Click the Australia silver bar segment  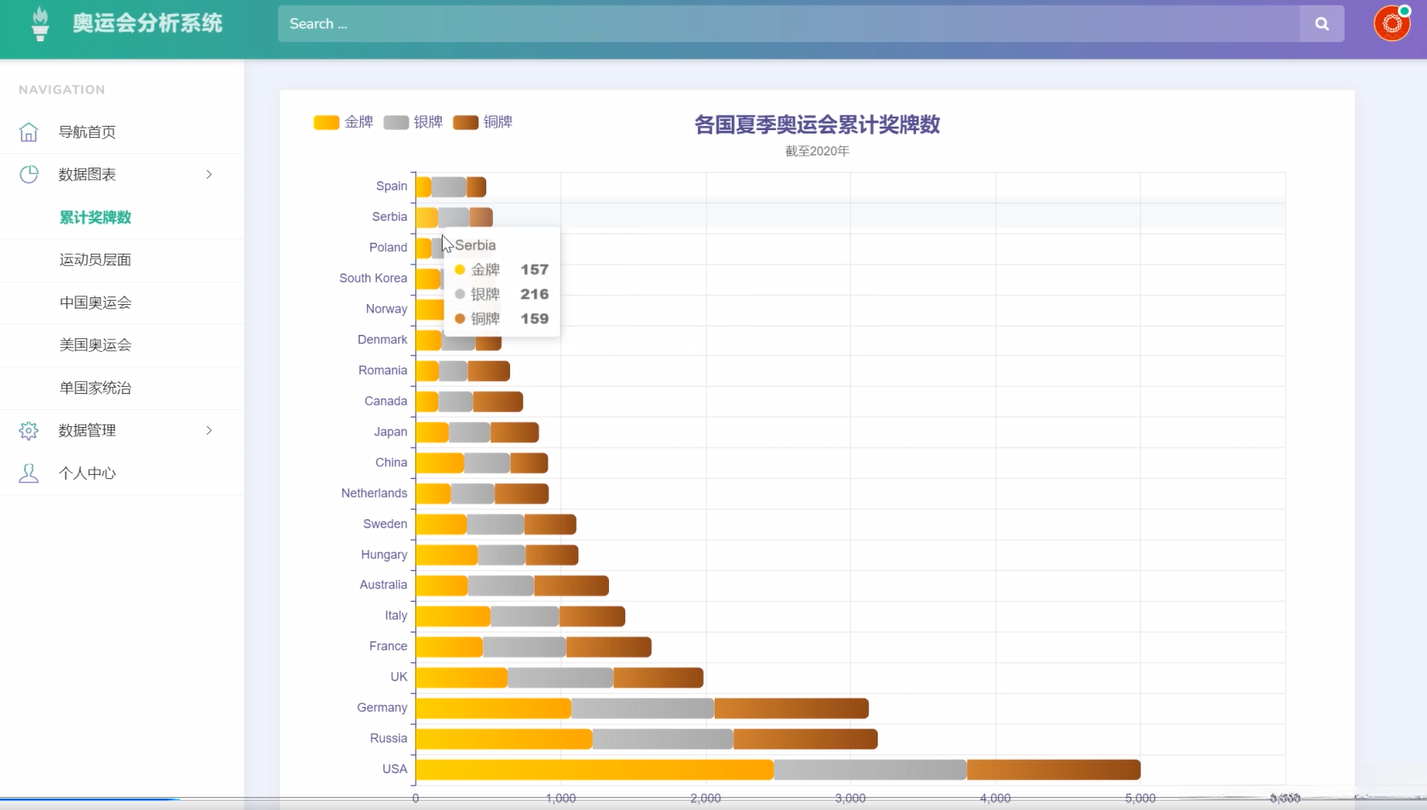pyautogui.click(x=501, y=585)
